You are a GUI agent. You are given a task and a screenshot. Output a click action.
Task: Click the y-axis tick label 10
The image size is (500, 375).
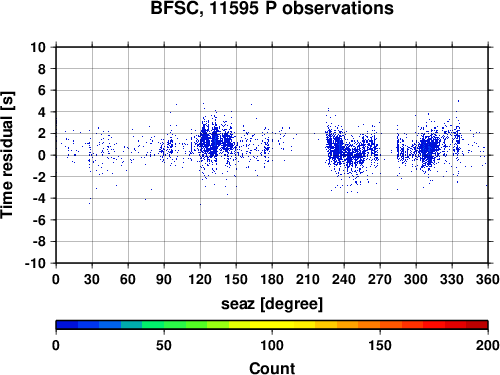click(x=38, y=47)
